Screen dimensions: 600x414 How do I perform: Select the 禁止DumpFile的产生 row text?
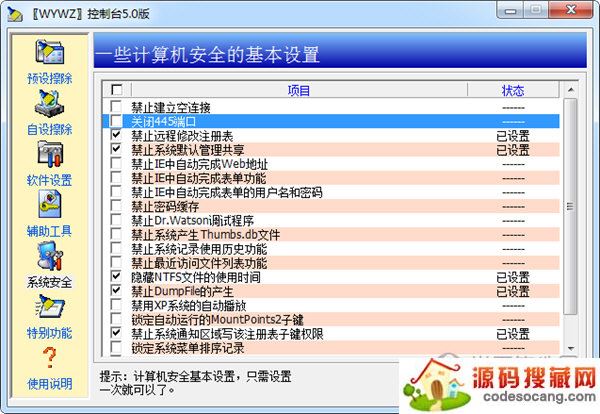(x=182, y=292)
